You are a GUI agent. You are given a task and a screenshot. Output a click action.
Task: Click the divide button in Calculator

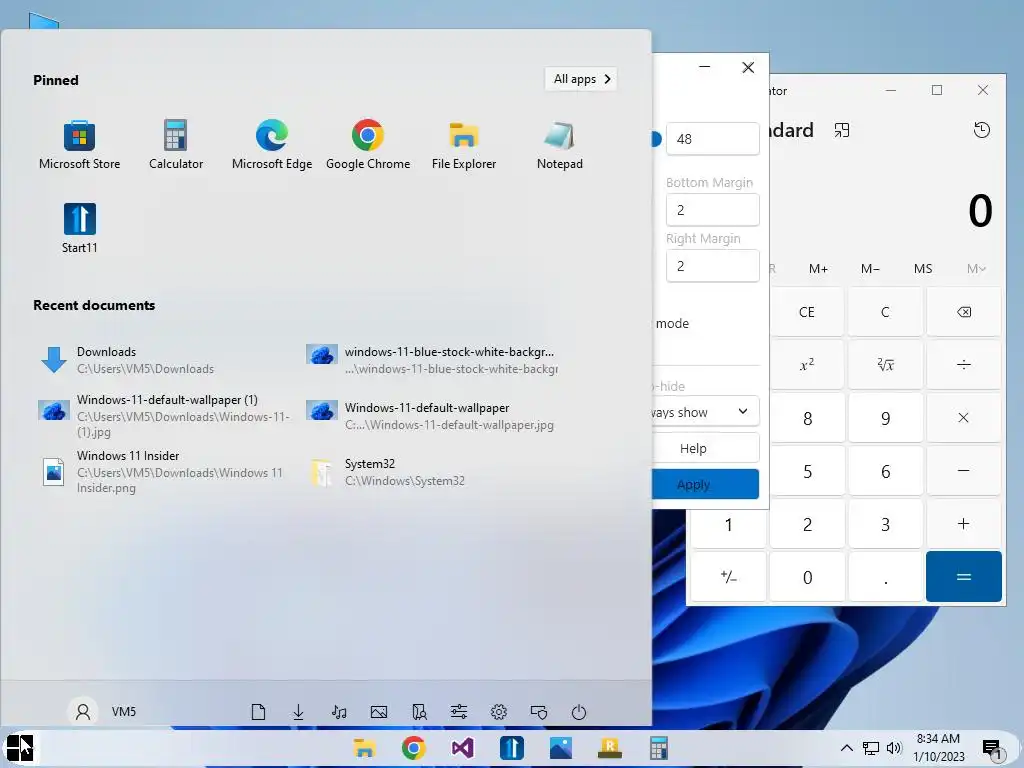coord(964,364)
